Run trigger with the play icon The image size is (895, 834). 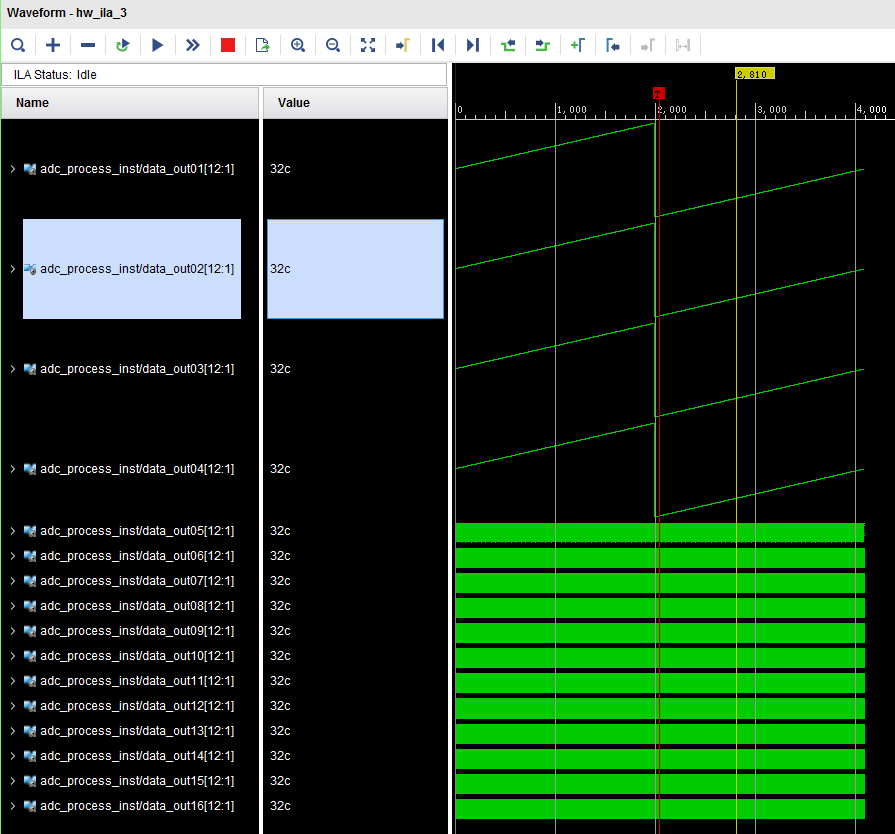click(x=158, y=45)
